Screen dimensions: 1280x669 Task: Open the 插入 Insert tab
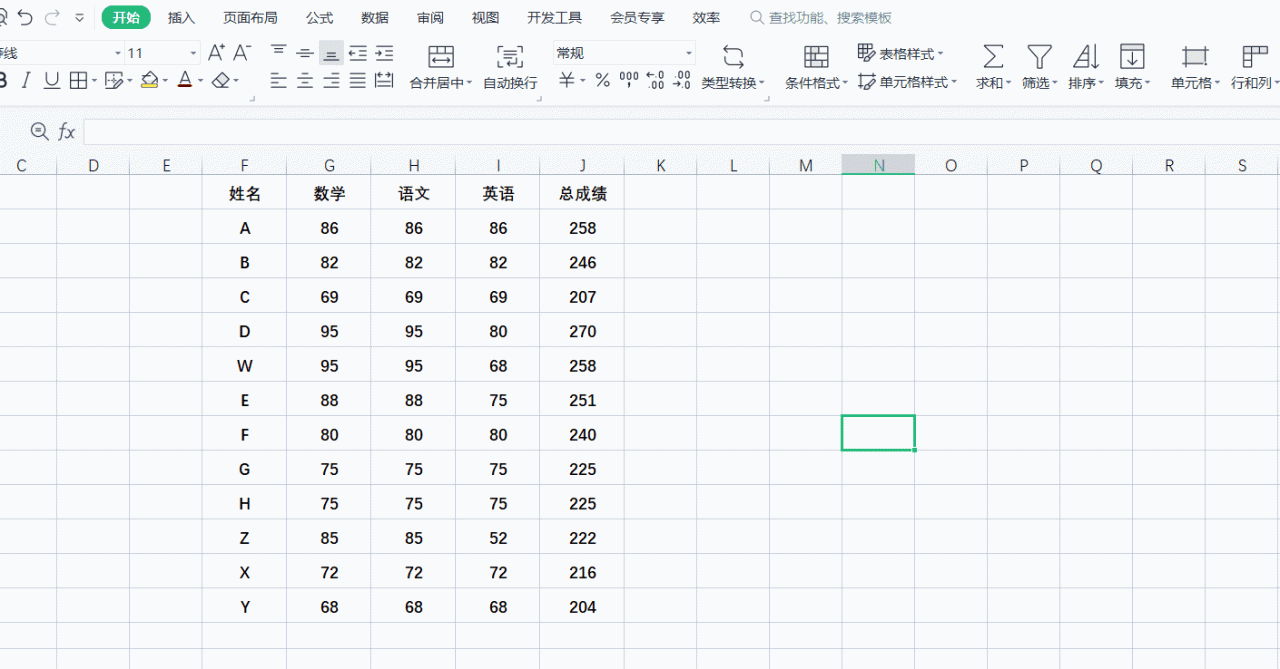click(181, 18)
